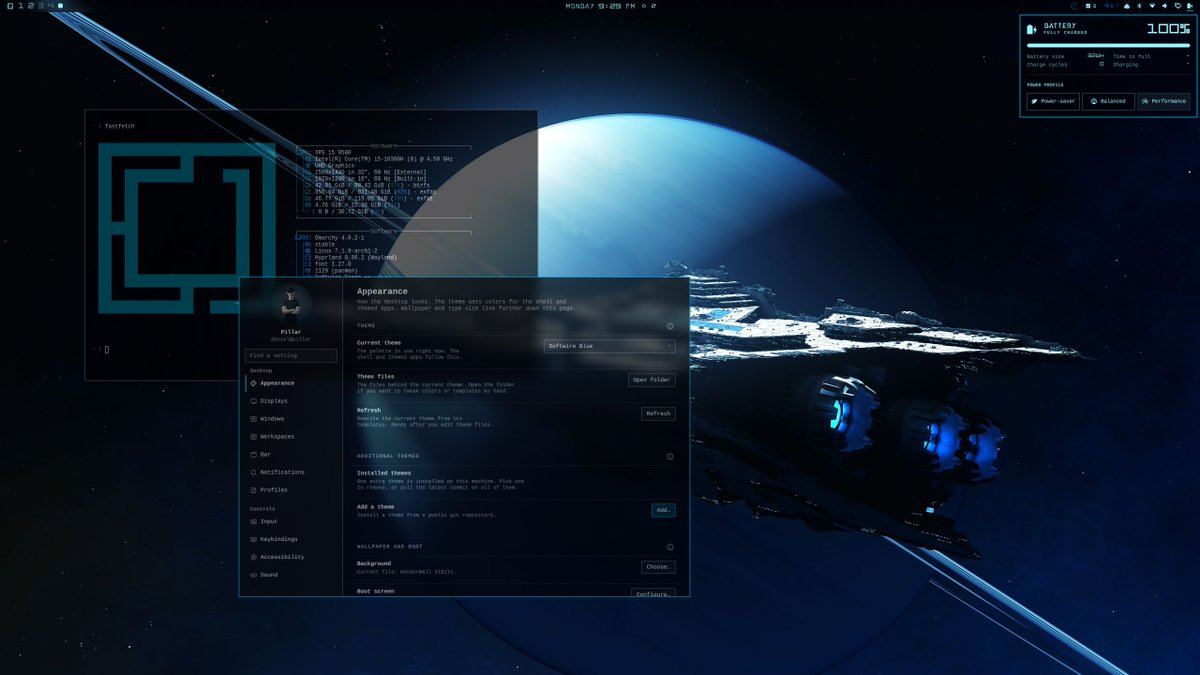This screenshot has width=1200, height=675.
Task: Open the Bar icon in settings sidebar
Action: (253, 454)
